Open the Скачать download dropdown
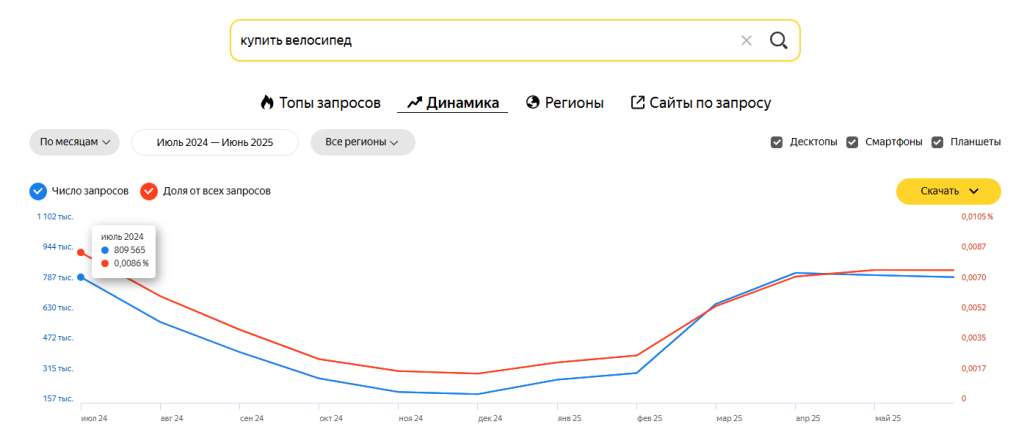This screenshot has height=438, width=1024. (x=947, y=191)
